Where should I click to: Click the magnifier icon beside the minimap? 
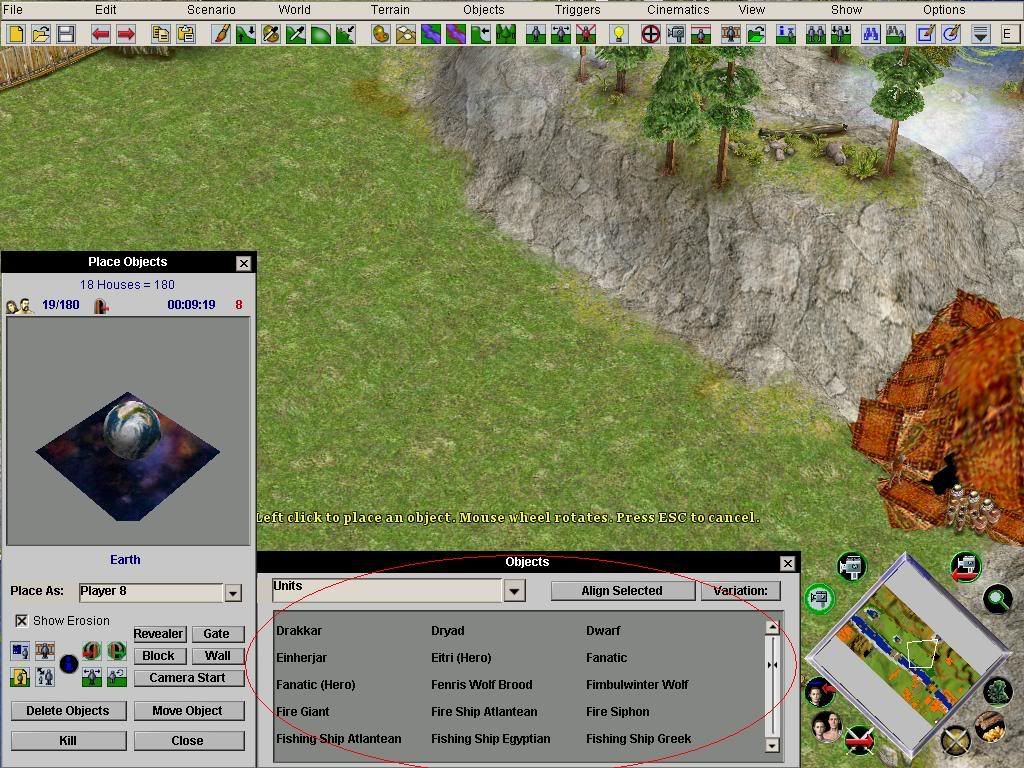tap(997, 599)
